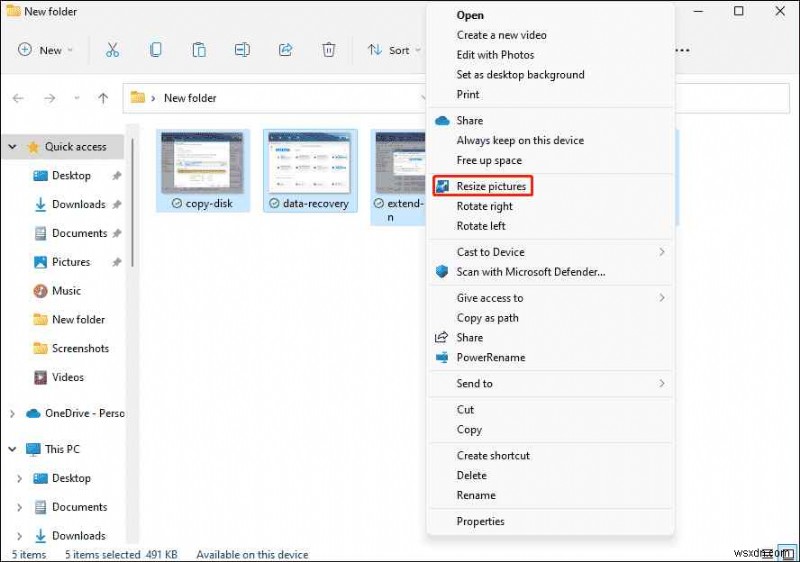Viewport: 800px width, 562px height.
Task: Collapse the This PC tree
Action: tap(12, 449)
